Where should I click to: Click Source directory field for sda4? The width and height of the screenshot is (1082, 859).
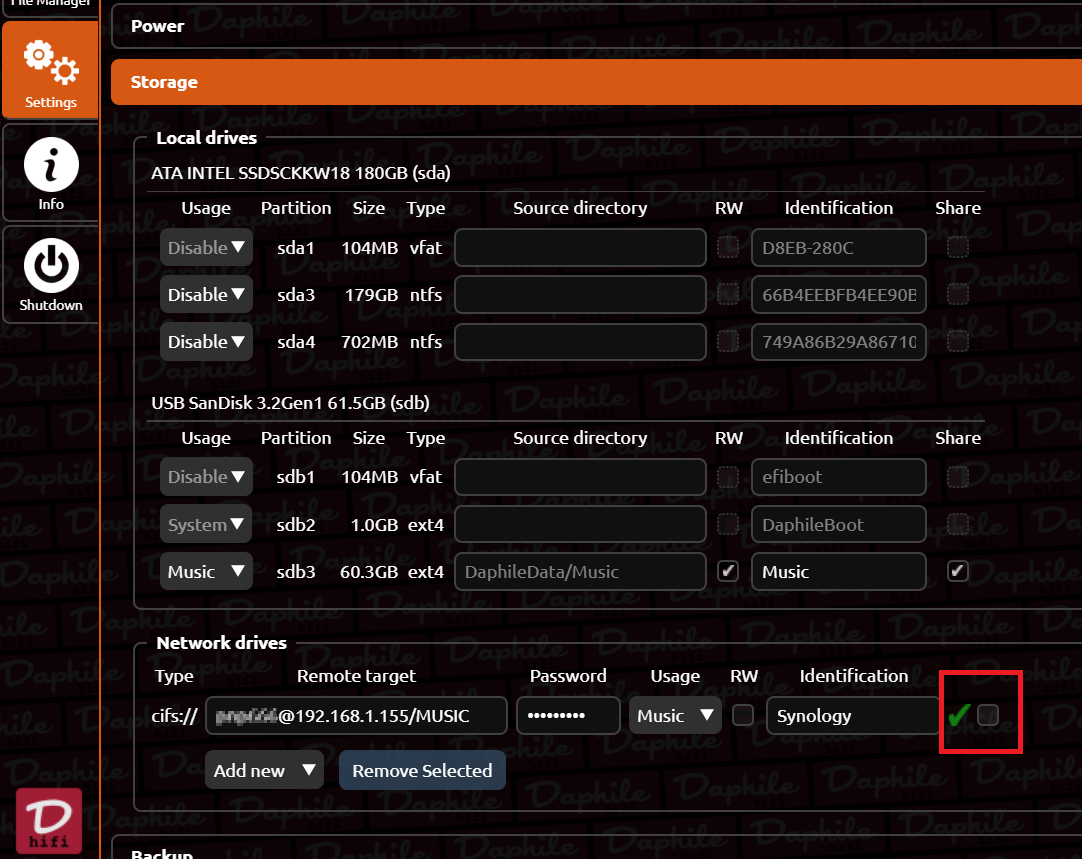(x=580, y=342)
